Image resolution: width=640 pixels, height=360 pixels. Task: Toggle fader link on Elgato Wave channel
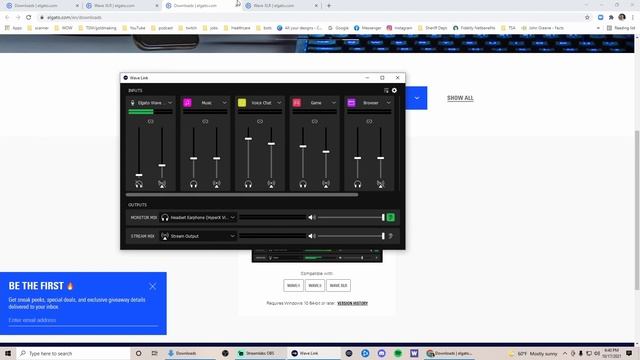pyautogui.click(x=151, y=122)
